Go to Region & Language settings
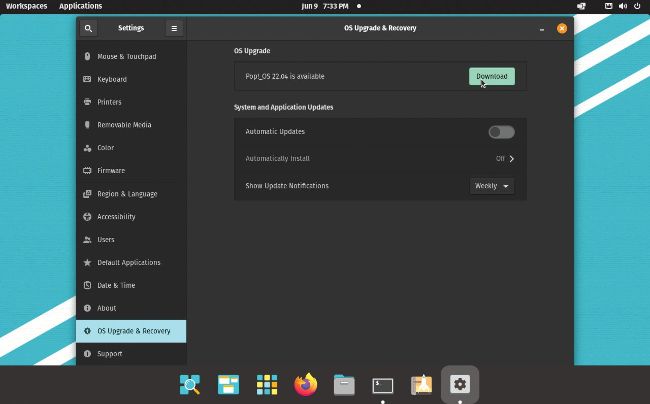The image size is (650, 404). click(127, 194)
